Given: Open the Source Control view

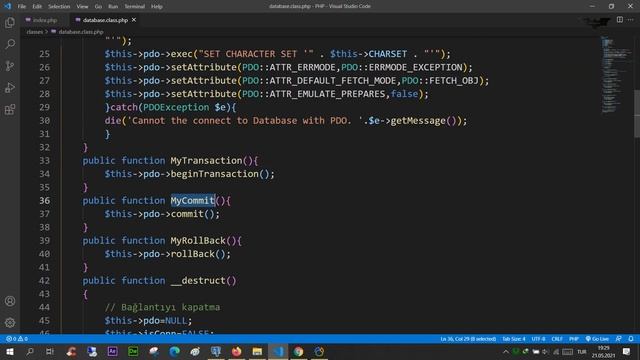Looking at the screenshot, I should [x=10, y=66].
